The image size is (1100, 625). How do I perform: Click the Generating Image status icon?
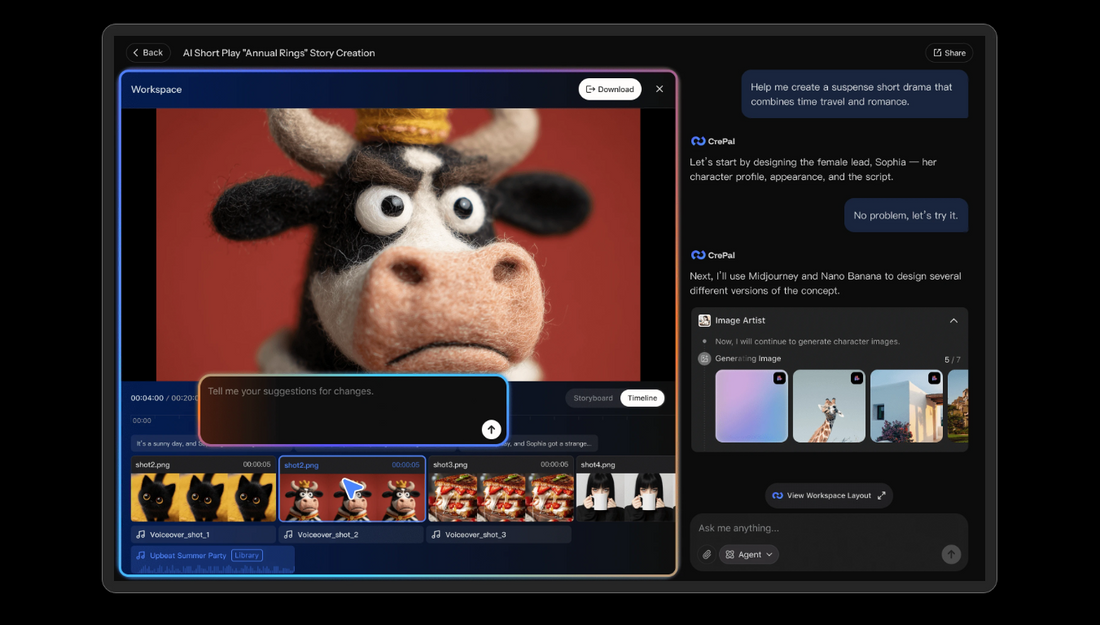coord(704,358)
